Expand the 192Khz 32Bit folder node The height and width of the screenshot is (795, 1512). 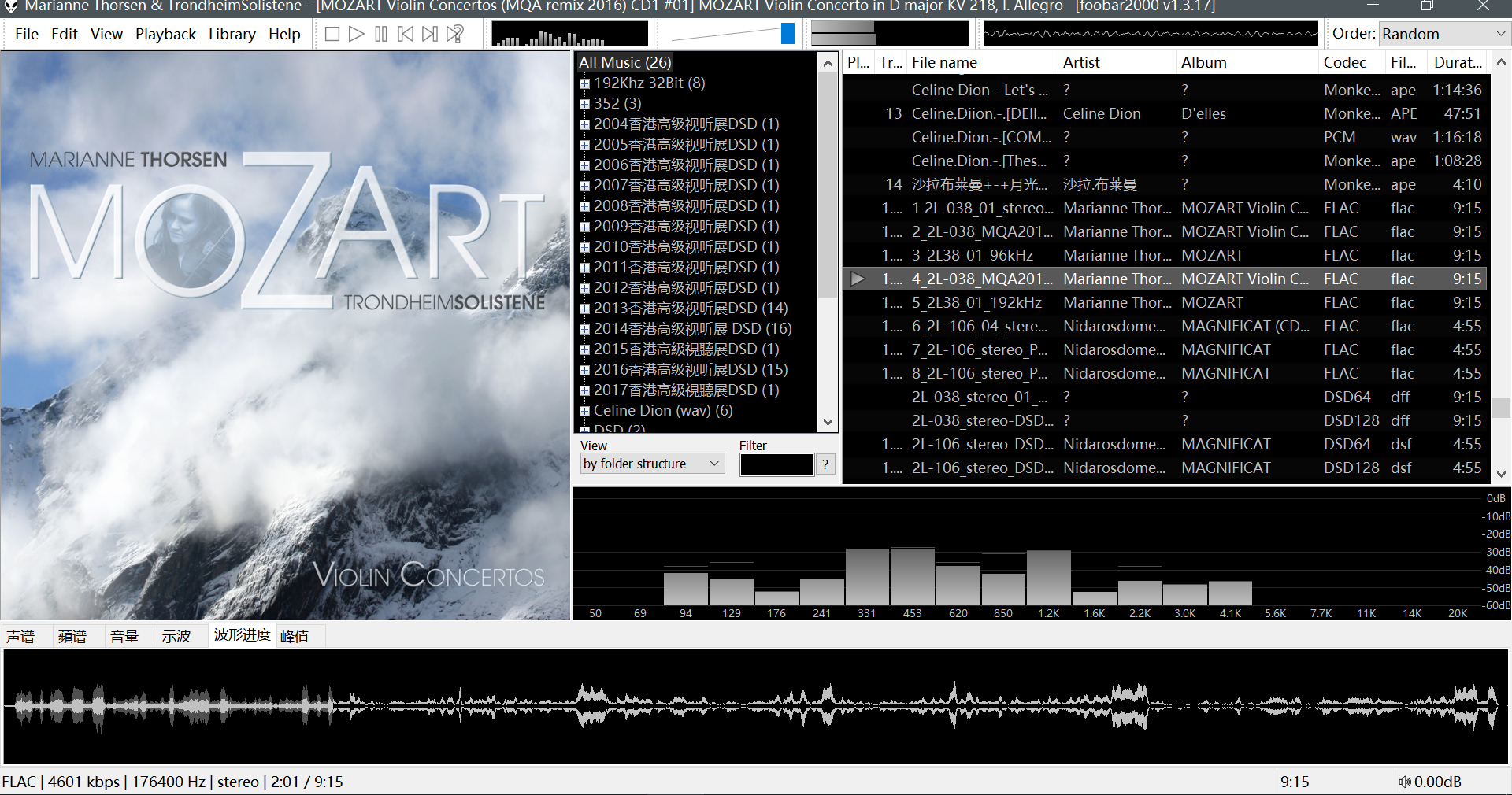point(584,83)
